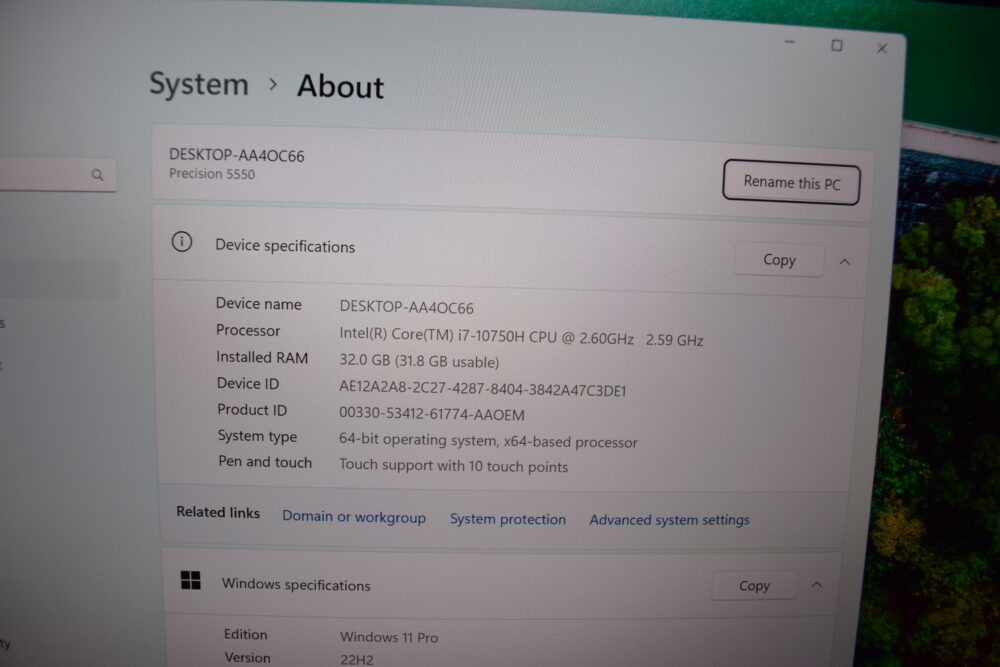Maximize the Settings window
Viewport: 1000px width, 667px height.
[837, 45]
